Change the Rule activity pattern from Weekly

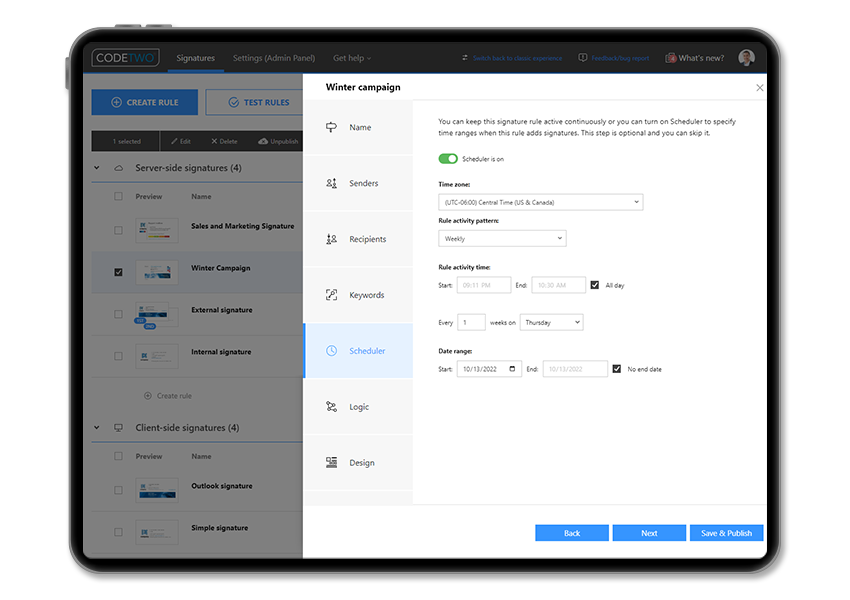coord(502,238)
